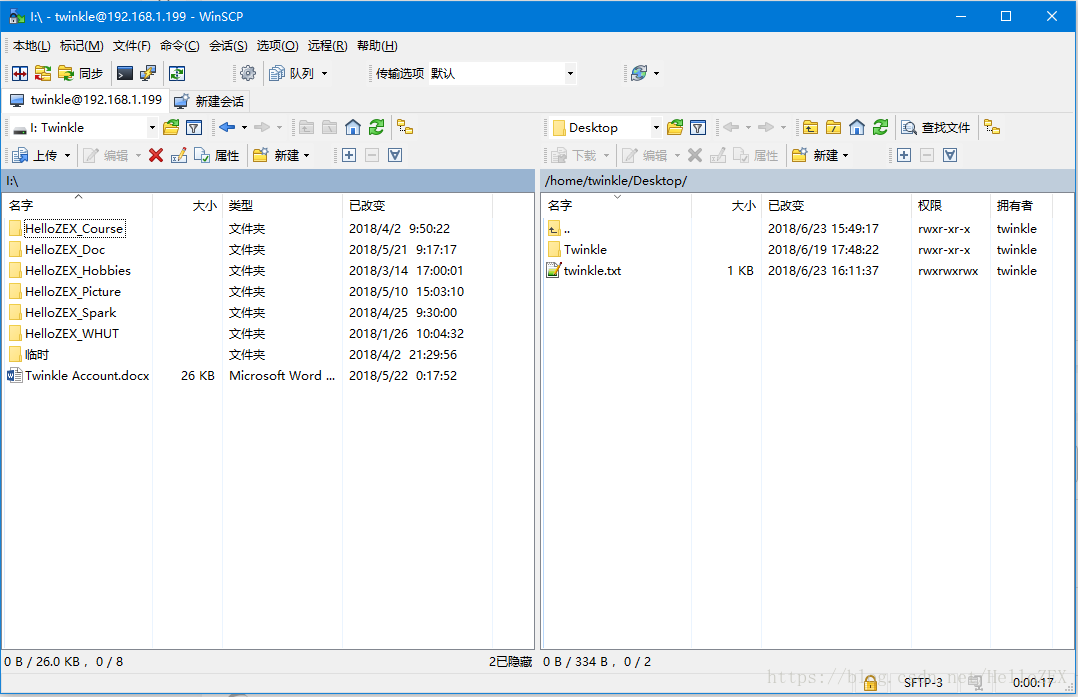This screenshot has height=697, width=1078.
Task: Refresh the remote panel
Action: pyautogui.click(x=880, y=128)
